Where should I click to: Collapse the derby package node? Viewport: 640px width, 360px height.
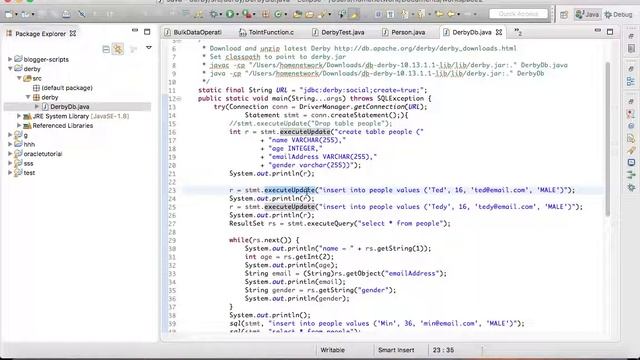28,97
